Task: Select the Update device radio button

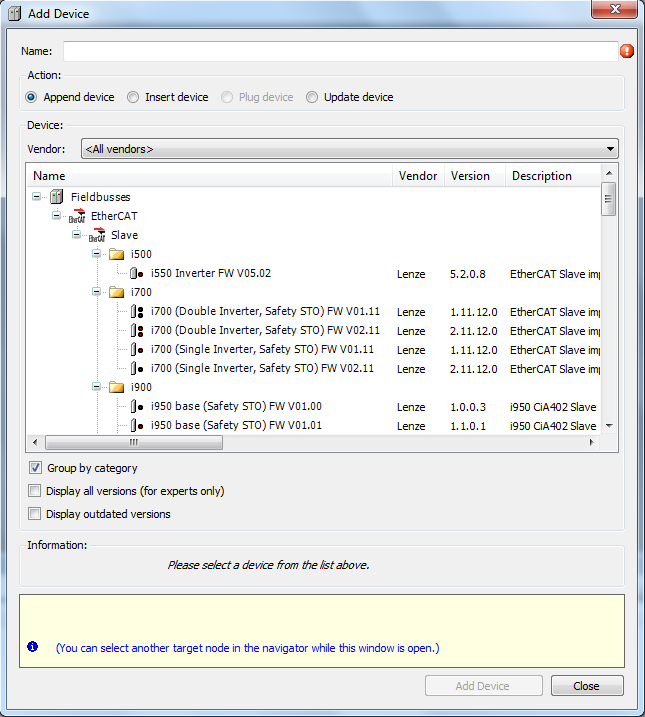Action: (x=312, y=97)
